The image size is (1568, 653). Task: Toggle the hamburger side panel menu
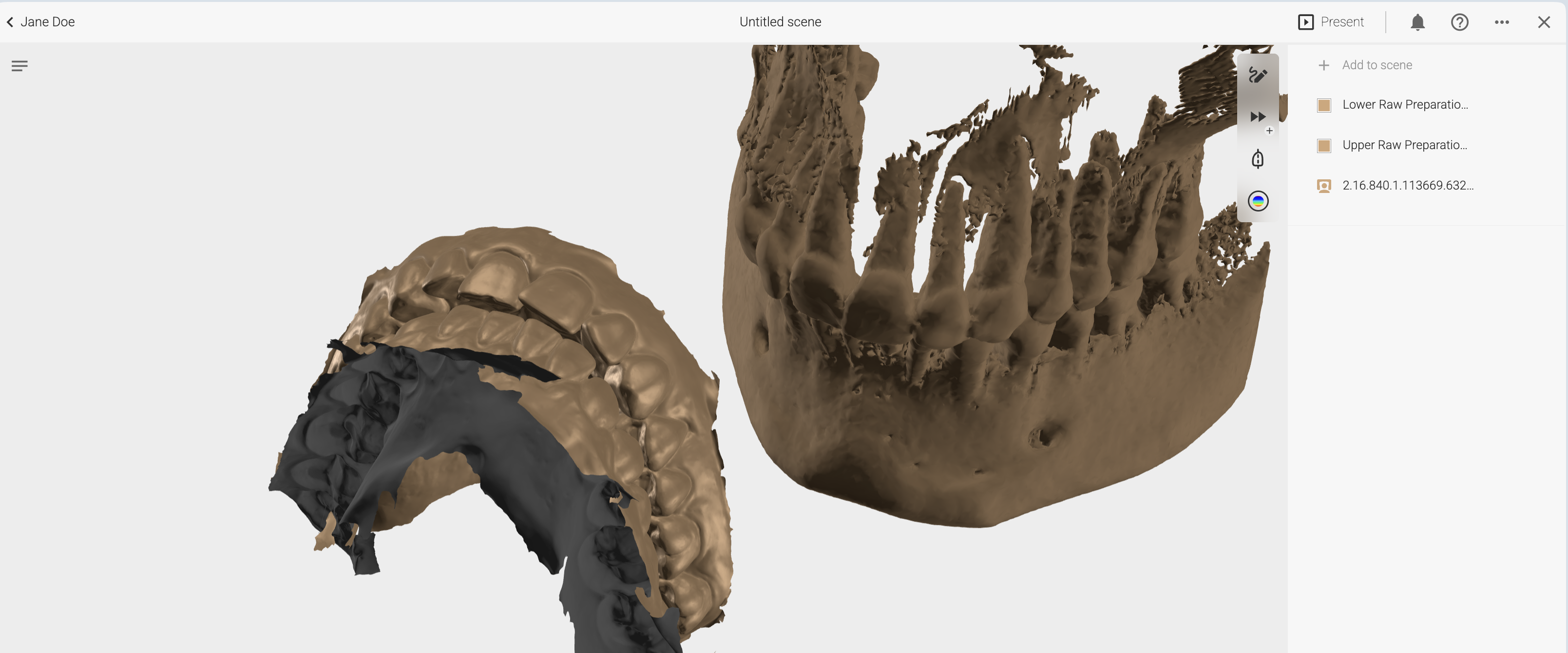pyautogui.click(x=19, y=66)
